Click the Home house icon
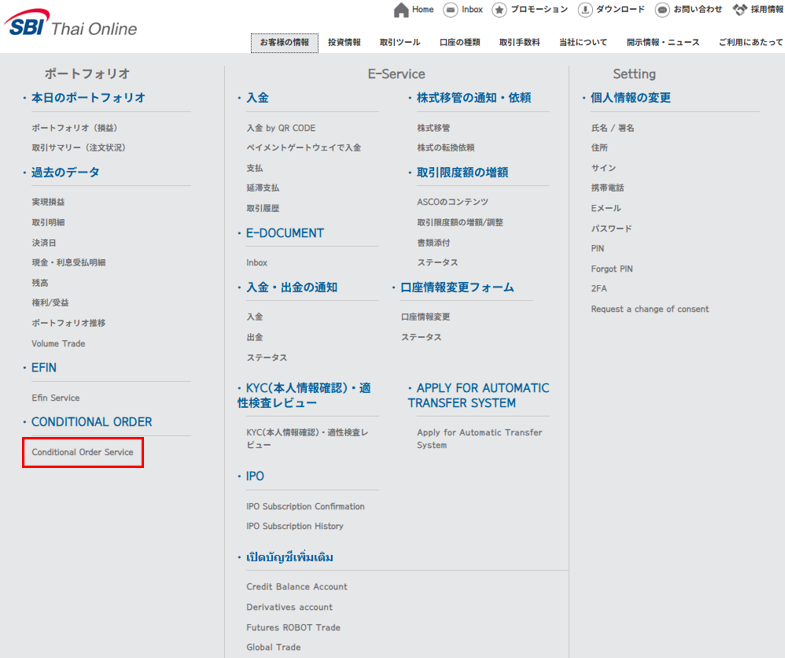Screen dimensions: 785x658 click(401, 10)
